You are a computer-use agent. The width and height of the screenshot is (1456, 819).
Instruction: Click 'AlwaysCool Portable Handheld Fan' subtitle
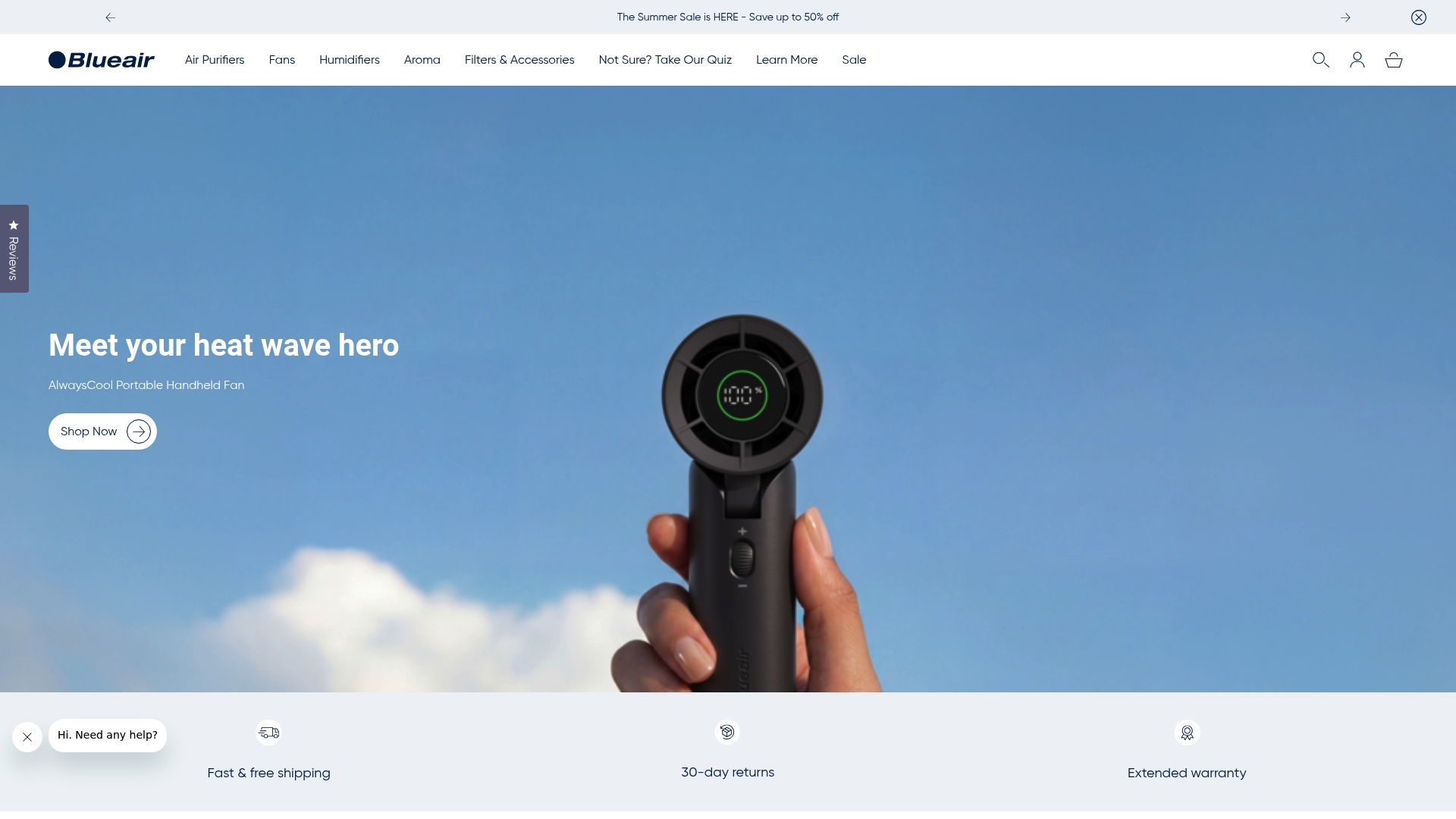(x=146, y=385)
